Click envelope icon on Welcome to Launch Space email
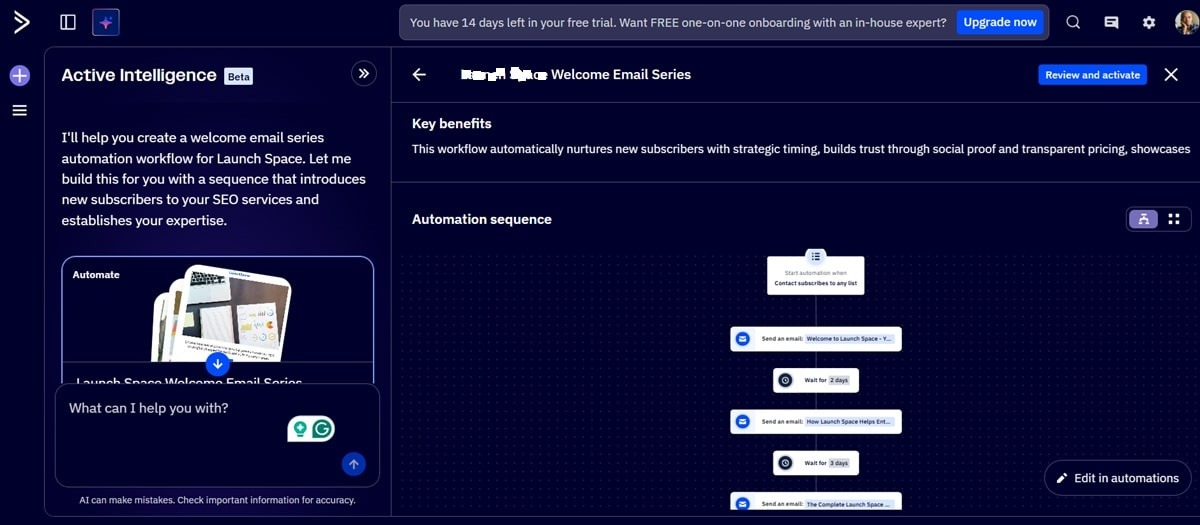1200x525 pixels. (x=743, y=339)
